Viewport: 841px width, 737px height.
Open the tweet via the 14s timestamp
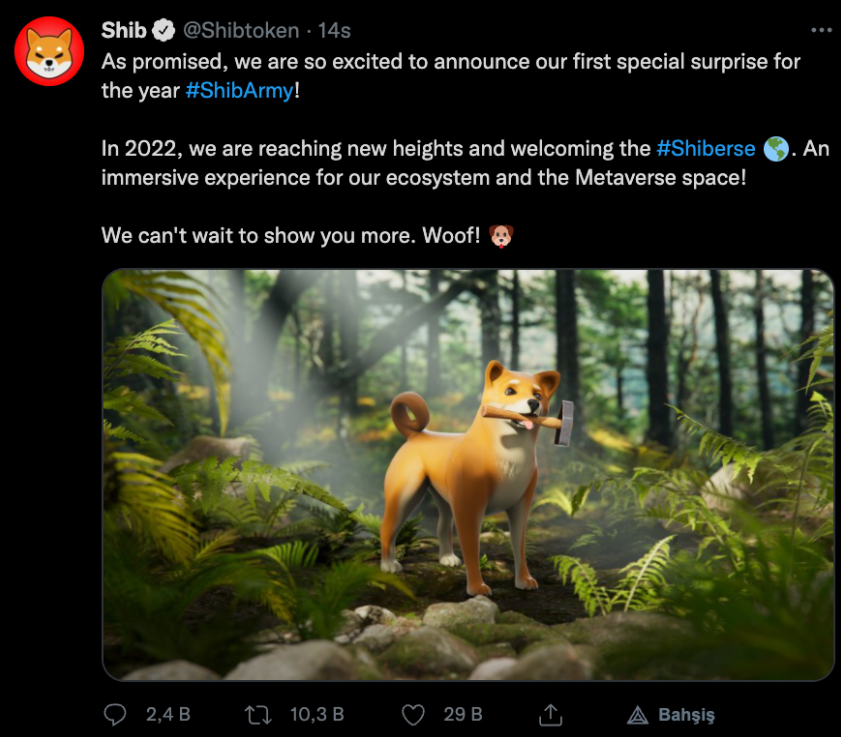click(x=334, y=31)
